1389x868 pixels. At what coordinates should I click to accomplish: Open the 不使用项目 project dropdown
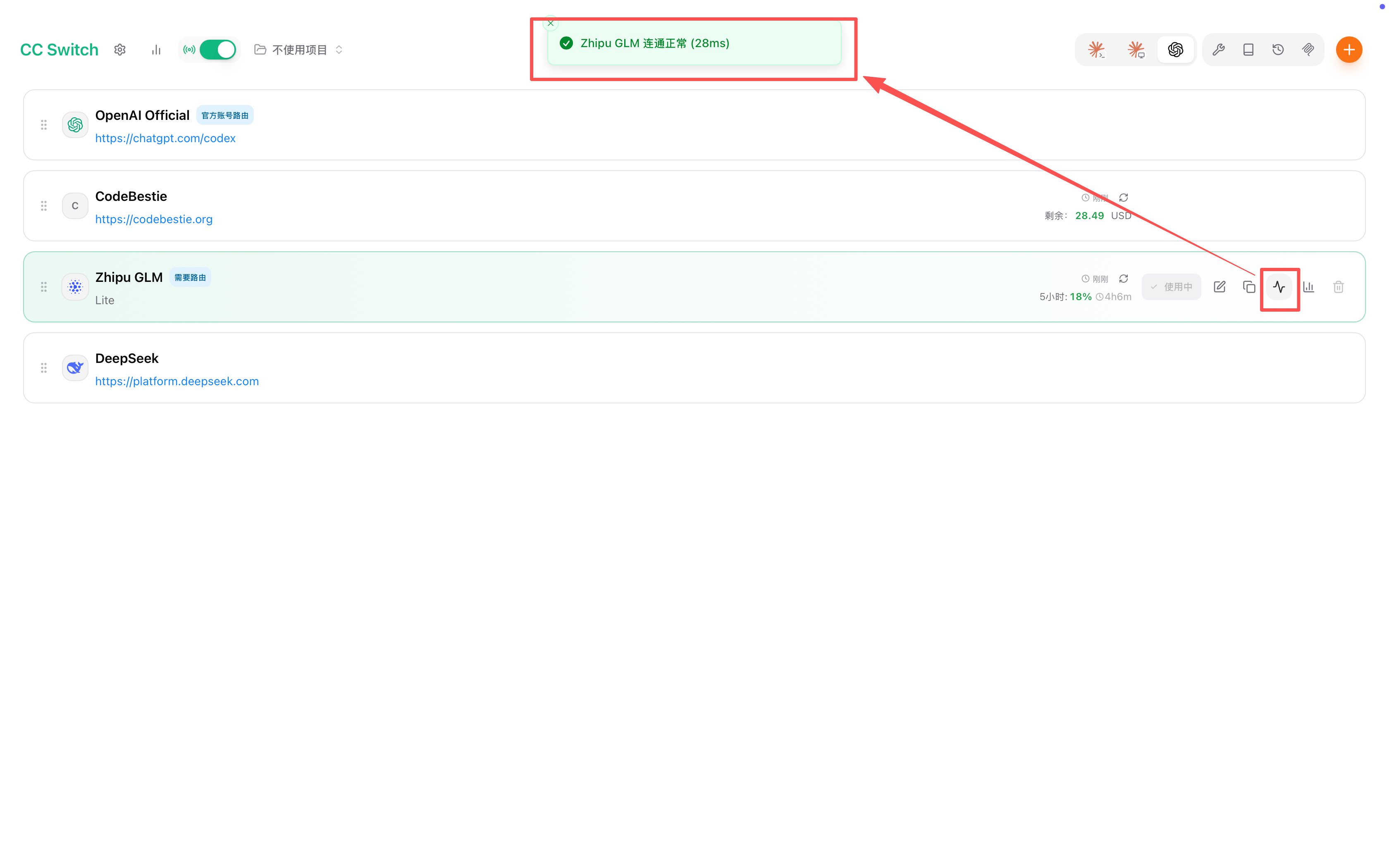point(298,50)
